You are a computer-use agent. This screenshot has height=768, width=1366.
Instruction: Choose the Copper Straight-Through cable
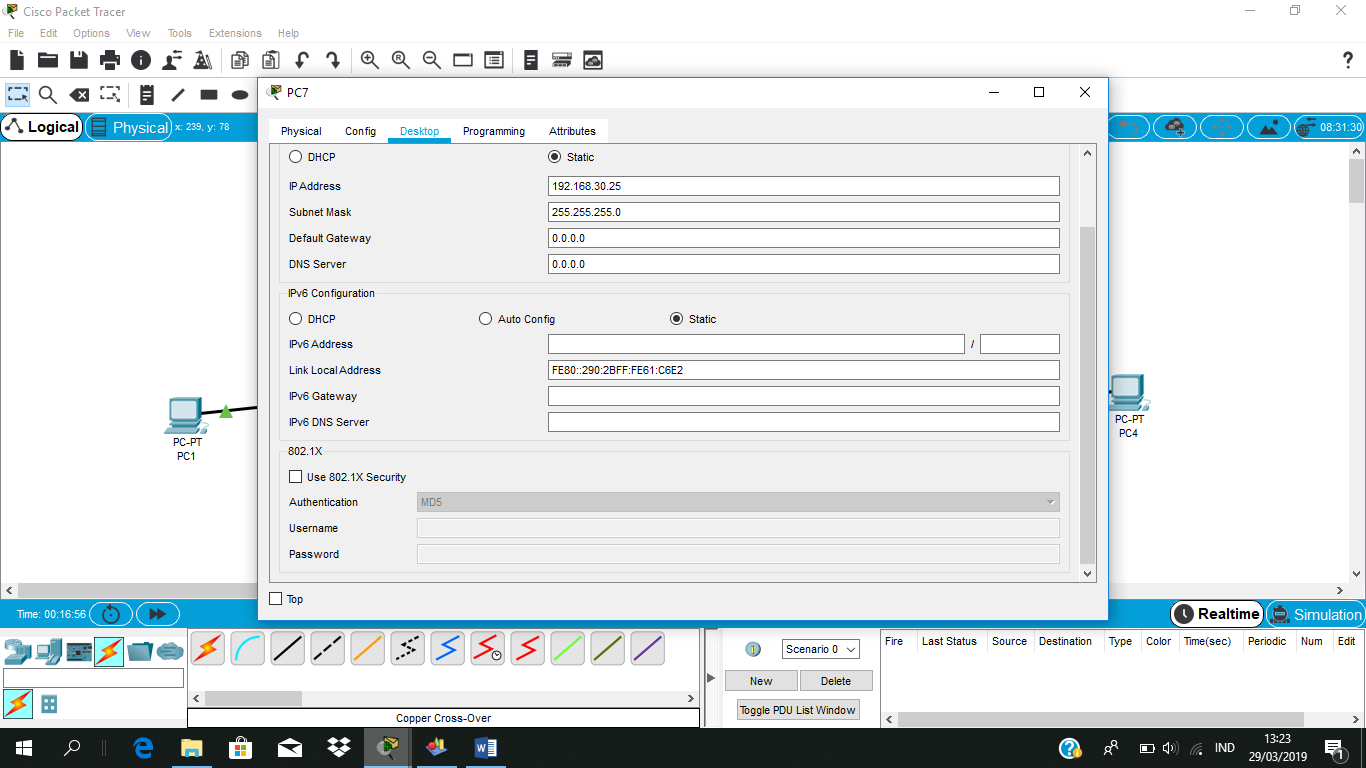coord(287,649)
